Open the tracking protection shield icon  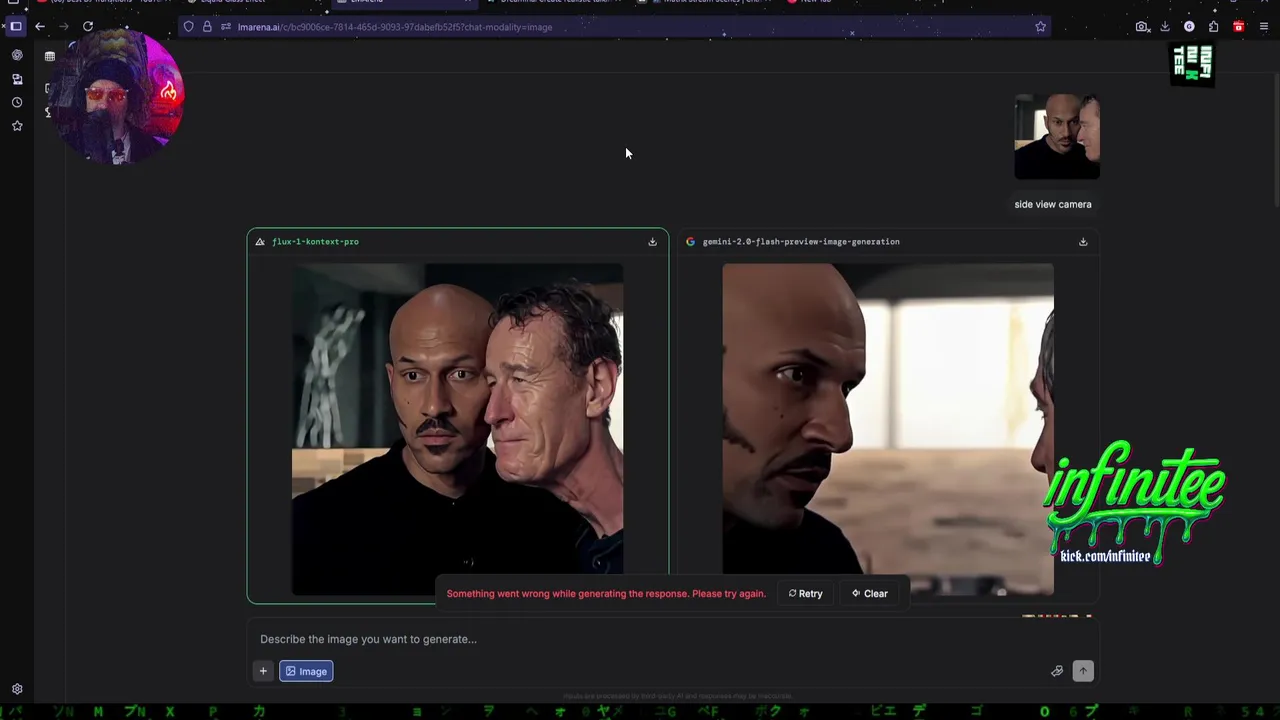[x=189, y=27]
